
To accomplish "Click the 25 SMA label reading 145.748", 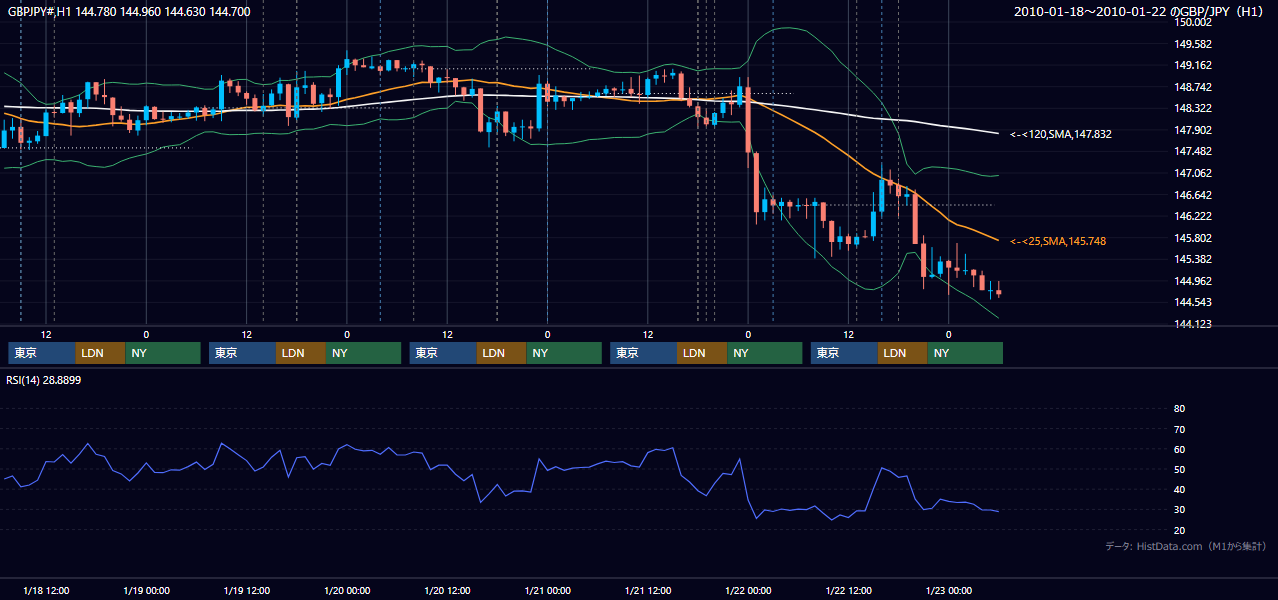I will [x=1058, y=241].
